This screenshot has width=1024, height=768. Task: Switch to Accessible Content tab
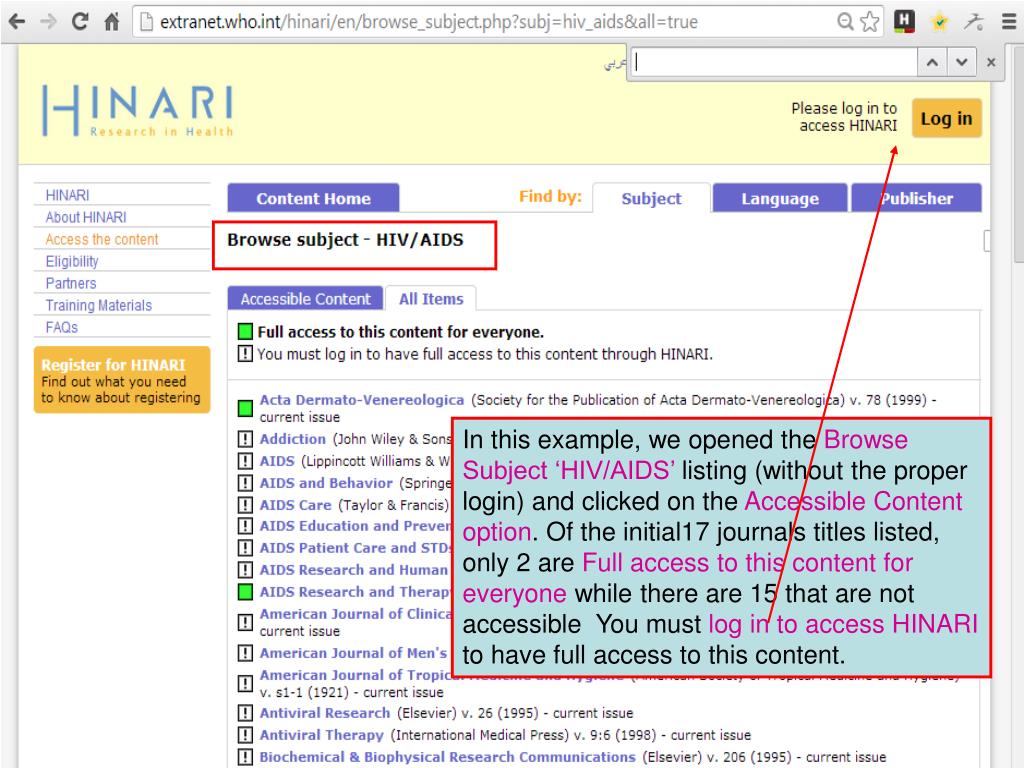click(x=305, y=298)
